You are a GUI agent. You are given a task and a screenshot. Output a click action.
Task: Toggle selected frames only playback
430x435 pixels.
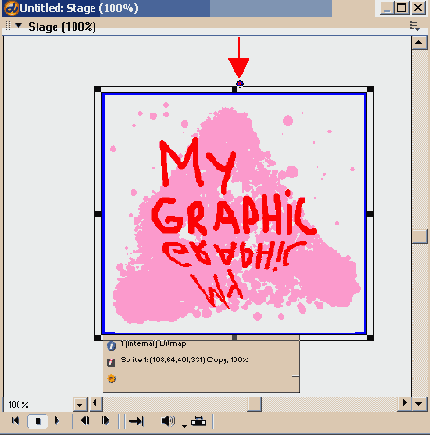pyautogui.click(x=198, y=421)
